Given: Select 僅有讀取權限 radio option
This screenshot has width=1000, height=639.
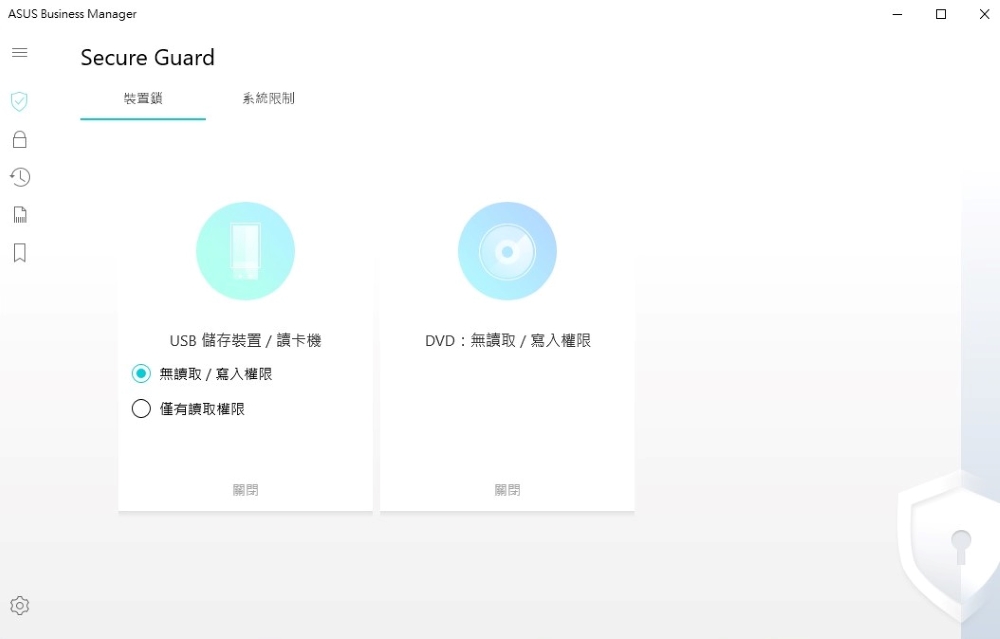Looking at the screenshot, I should [141, 409].
